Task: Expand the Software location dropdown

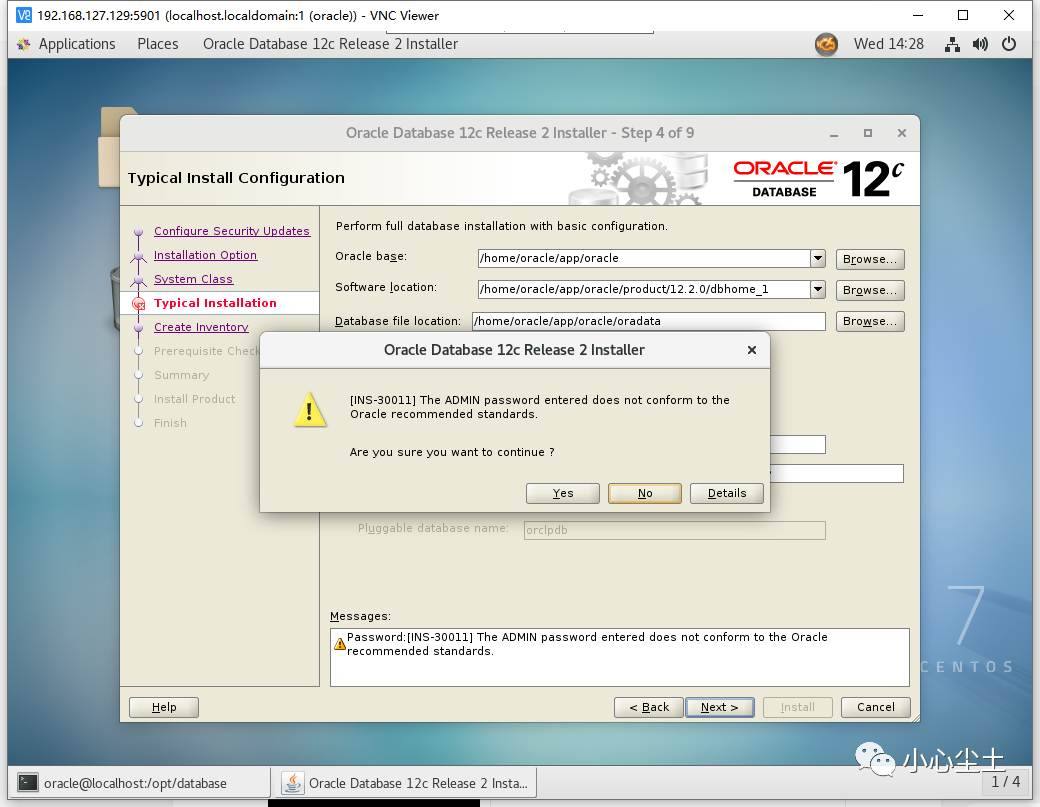Action: pos(818,289)
